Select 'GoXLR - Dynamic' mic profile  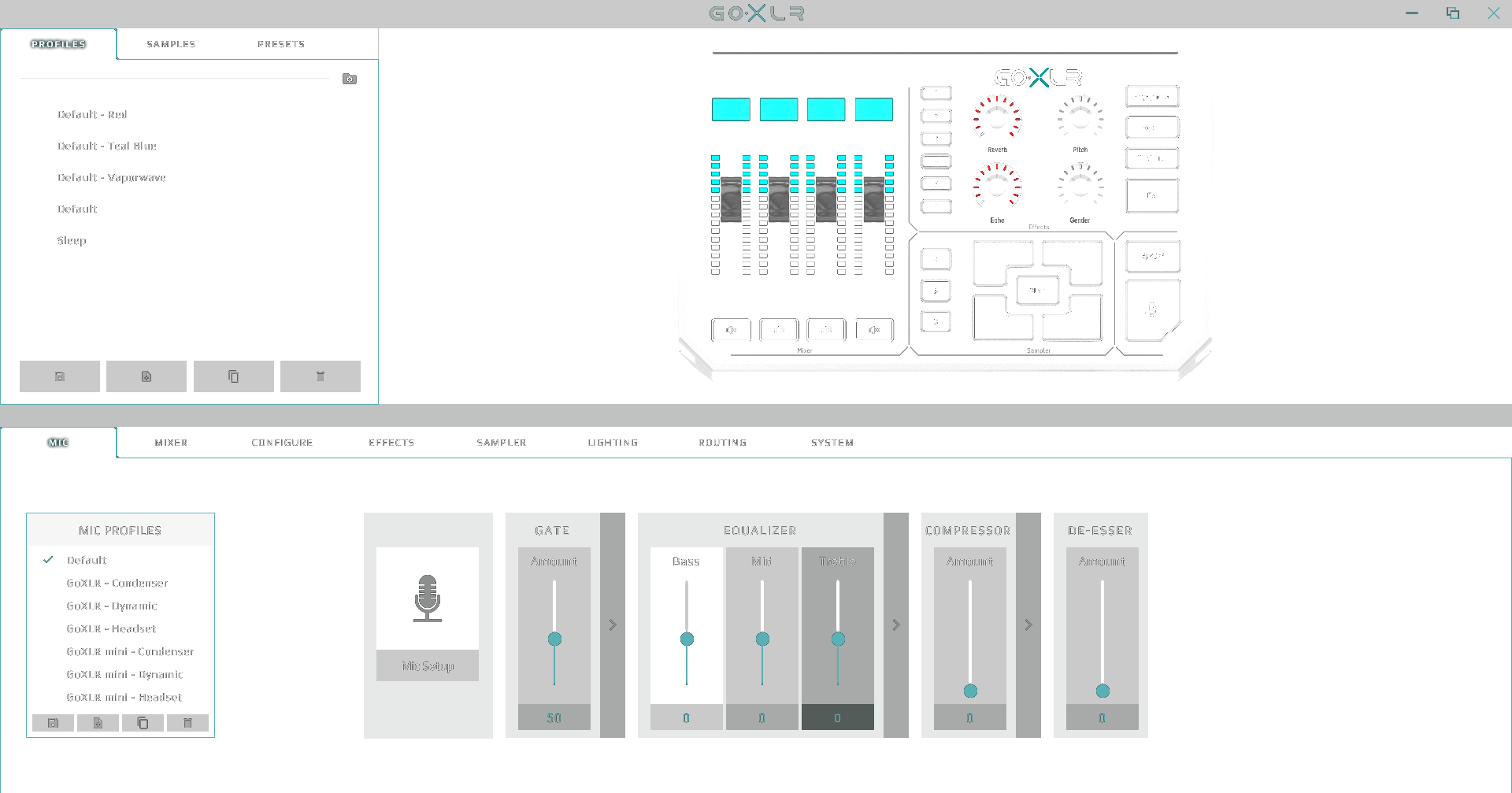pos(112,606)
